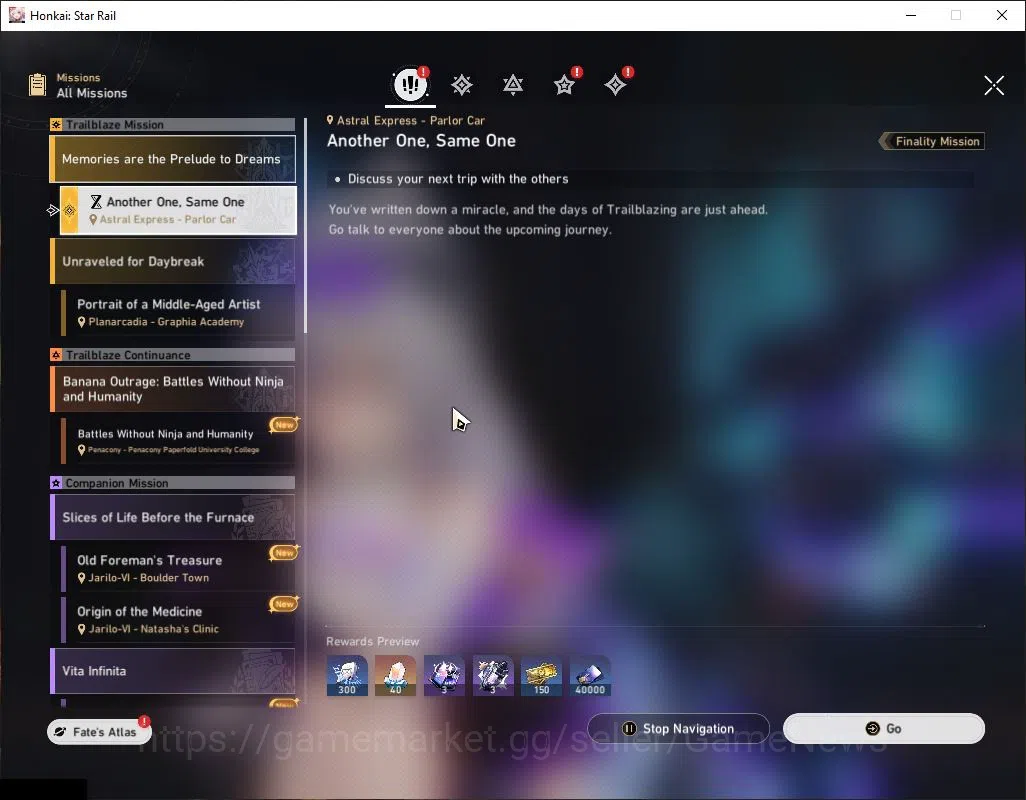Collapse the Trailblaze Mission category header
This screenshot has height=800, width=1026.
[x=173, y=124]
